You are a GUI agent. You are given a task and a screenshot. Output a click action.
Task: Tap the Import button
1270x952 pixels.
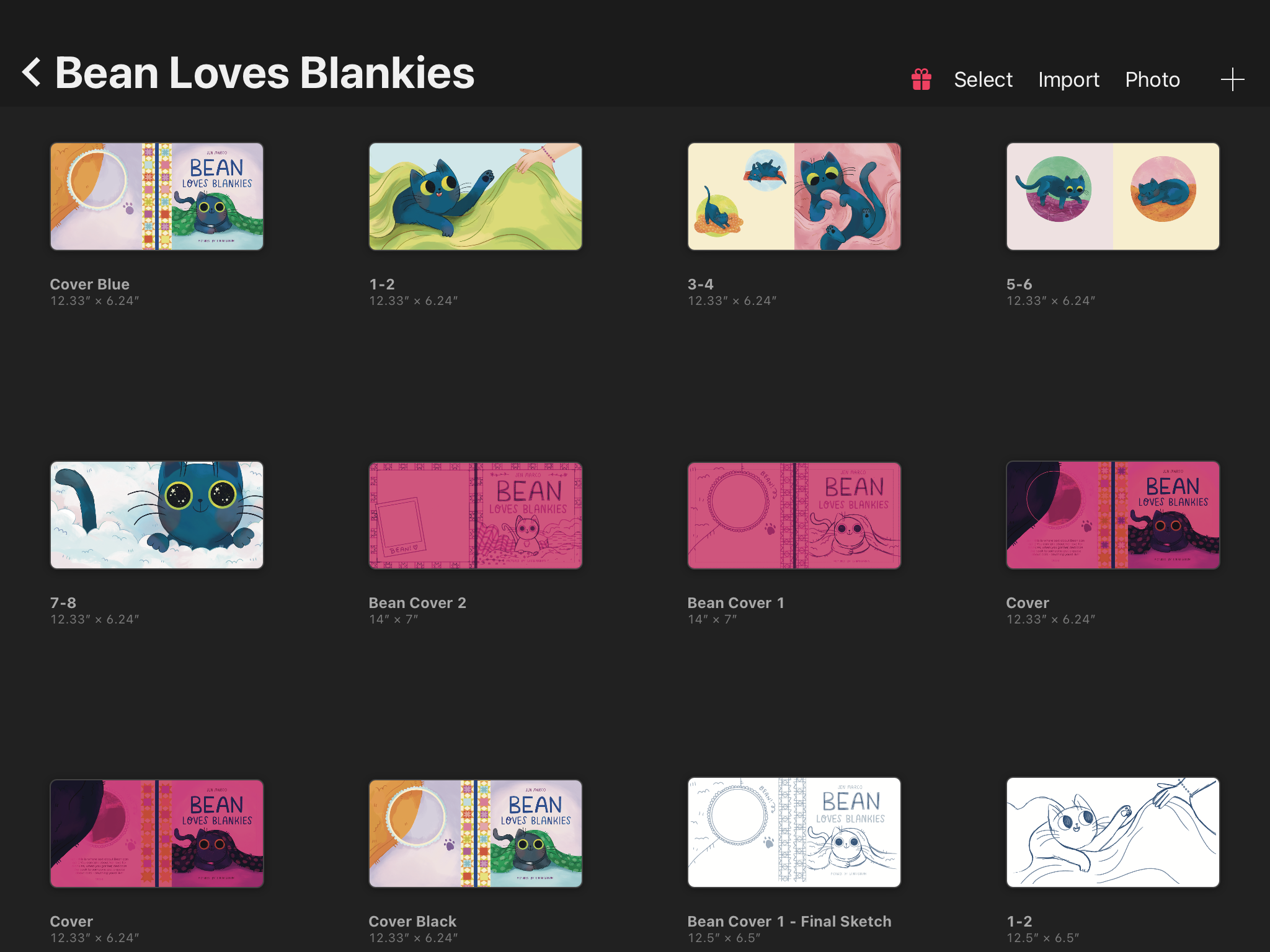[1068, 79]
